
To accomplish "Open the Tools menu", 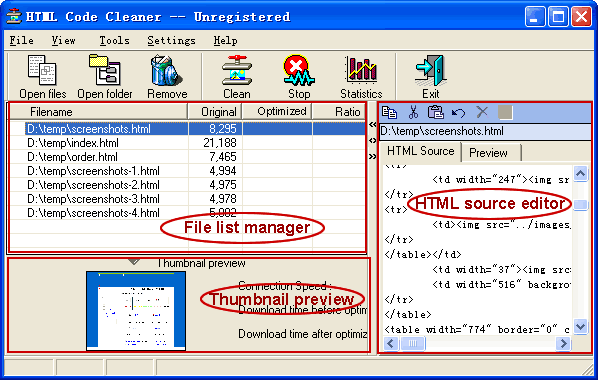I will [x=114, y=40].
